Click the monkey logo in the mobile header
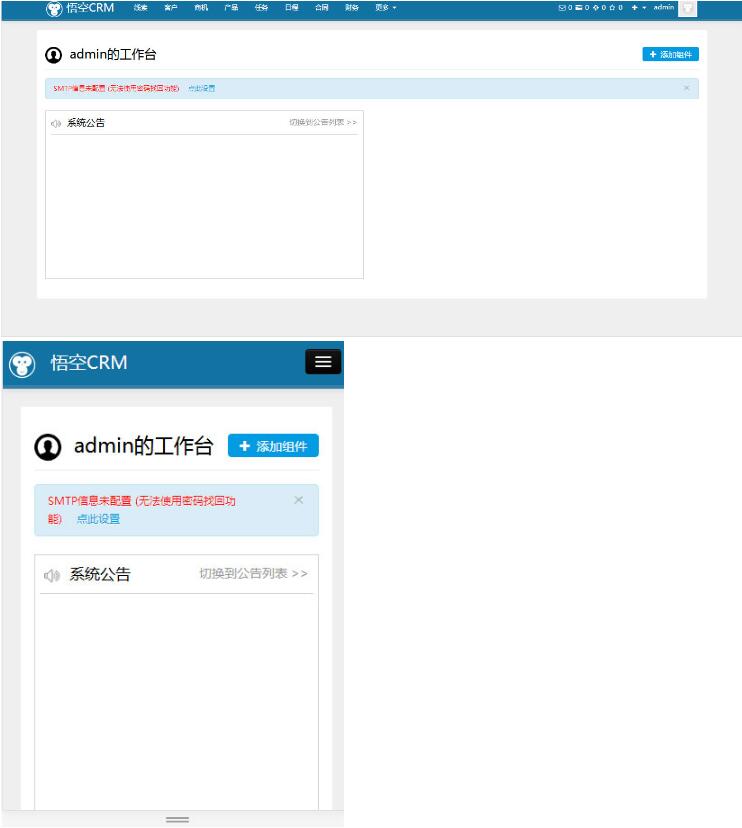Image resolution: width=742 pixels, height=828 pixels. [x=22, y=364]
